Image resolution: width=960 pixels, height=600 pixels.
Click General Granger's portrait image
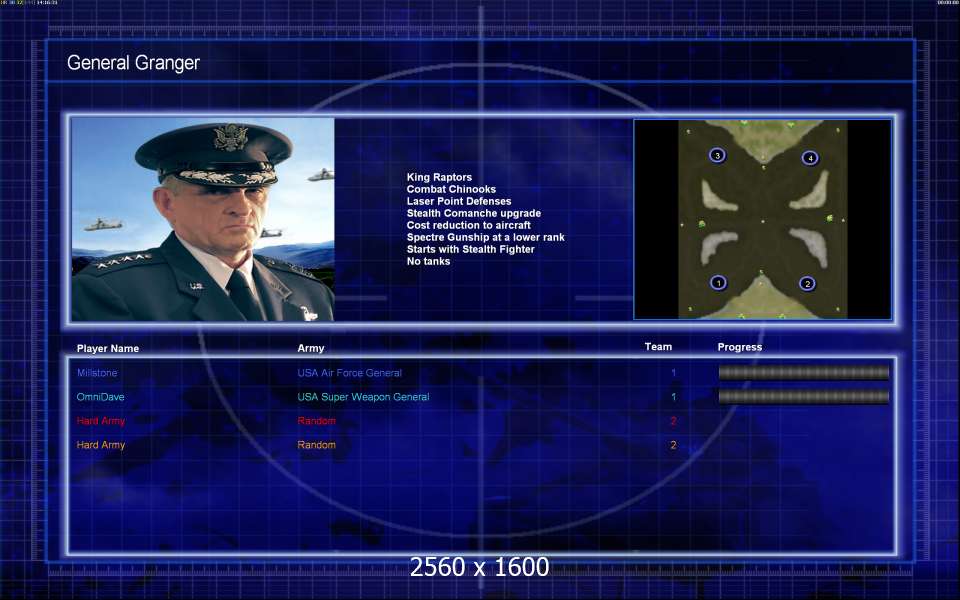point(203,219)
